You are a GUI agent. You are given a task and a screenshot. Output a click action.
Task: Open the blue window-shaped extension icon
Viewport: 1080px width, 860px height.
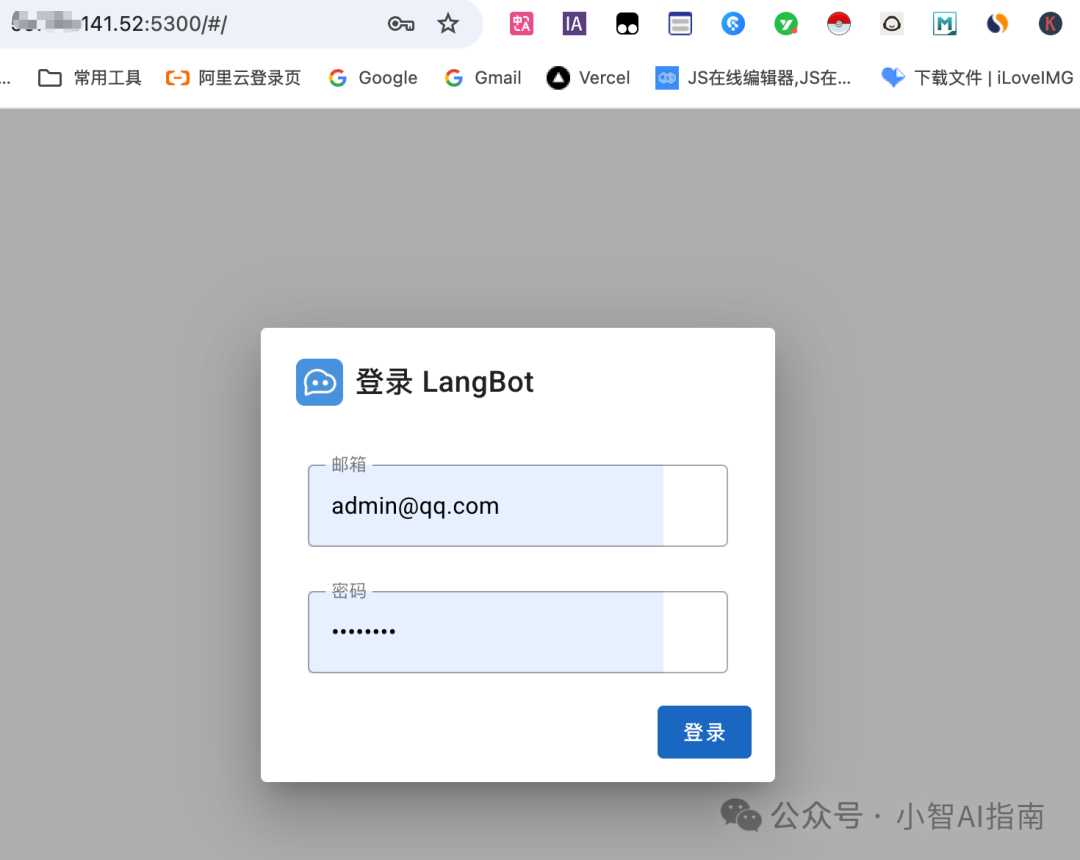[680, 24]
